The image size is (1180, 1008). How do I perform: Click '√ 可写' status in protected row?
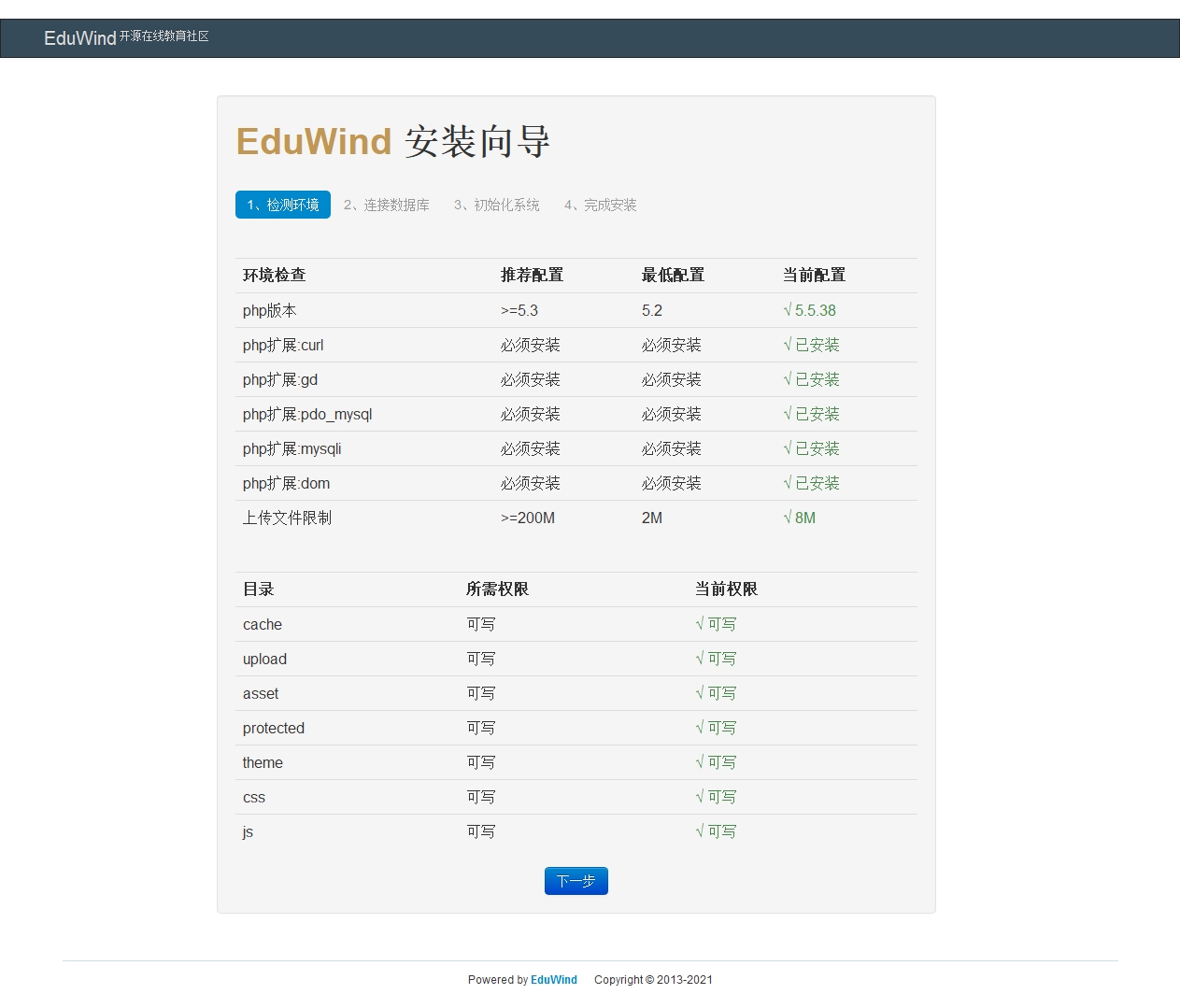point(716,728)
